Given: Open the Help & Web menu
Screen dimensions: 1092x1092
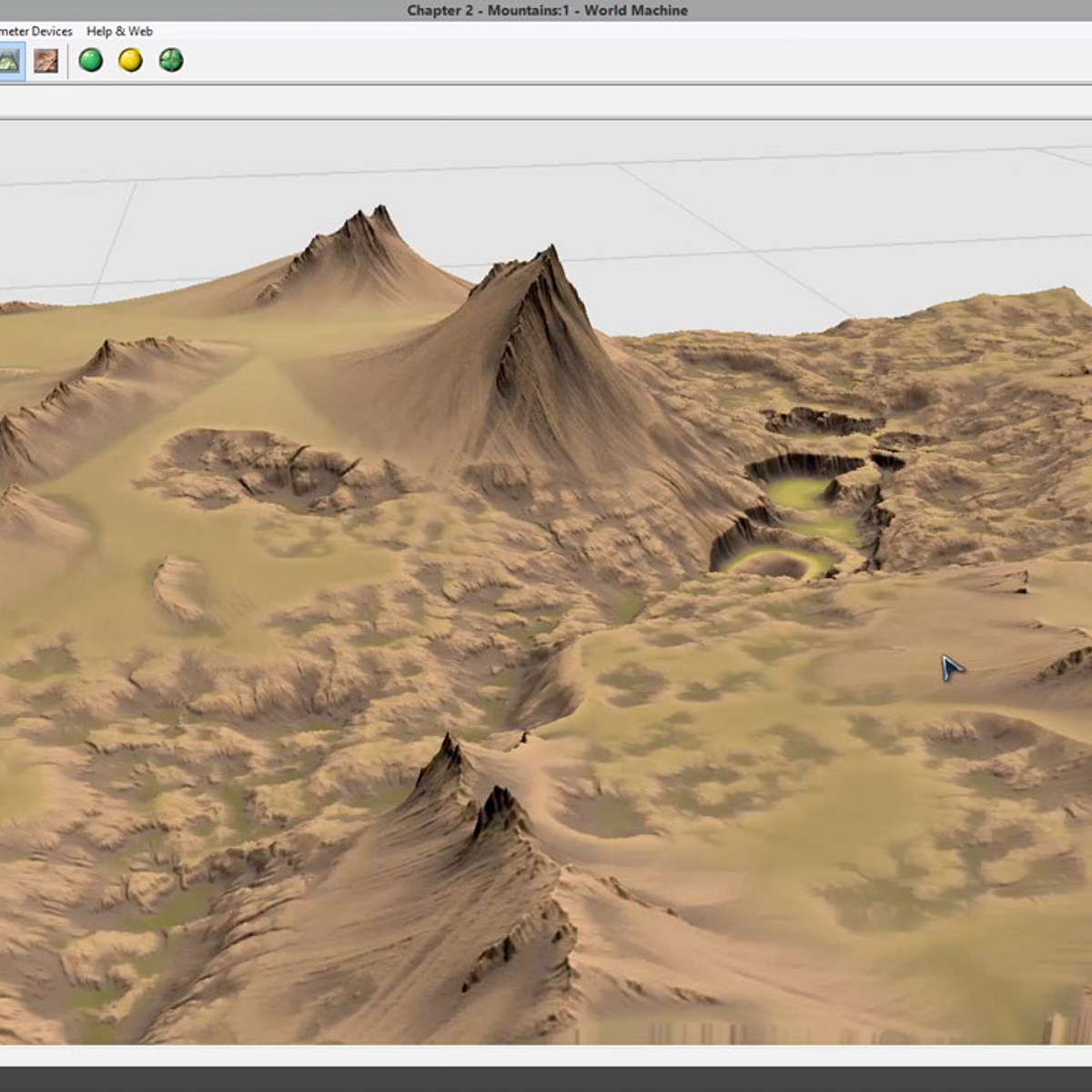Looking at the screenshot, I should click(119, 31).
